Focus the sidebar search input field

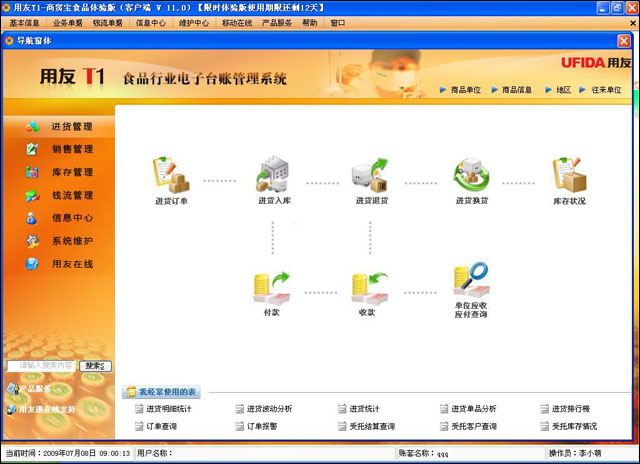pyautogui.click(x=42, y=366)
